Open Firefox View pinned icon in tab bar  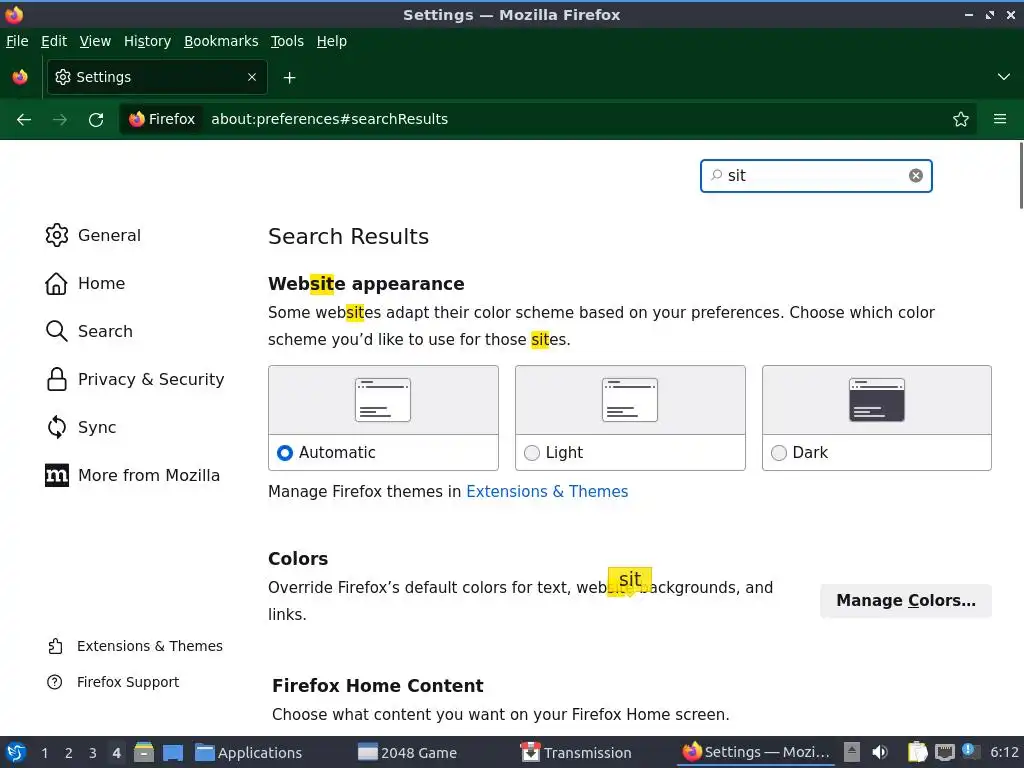point(20,77)
